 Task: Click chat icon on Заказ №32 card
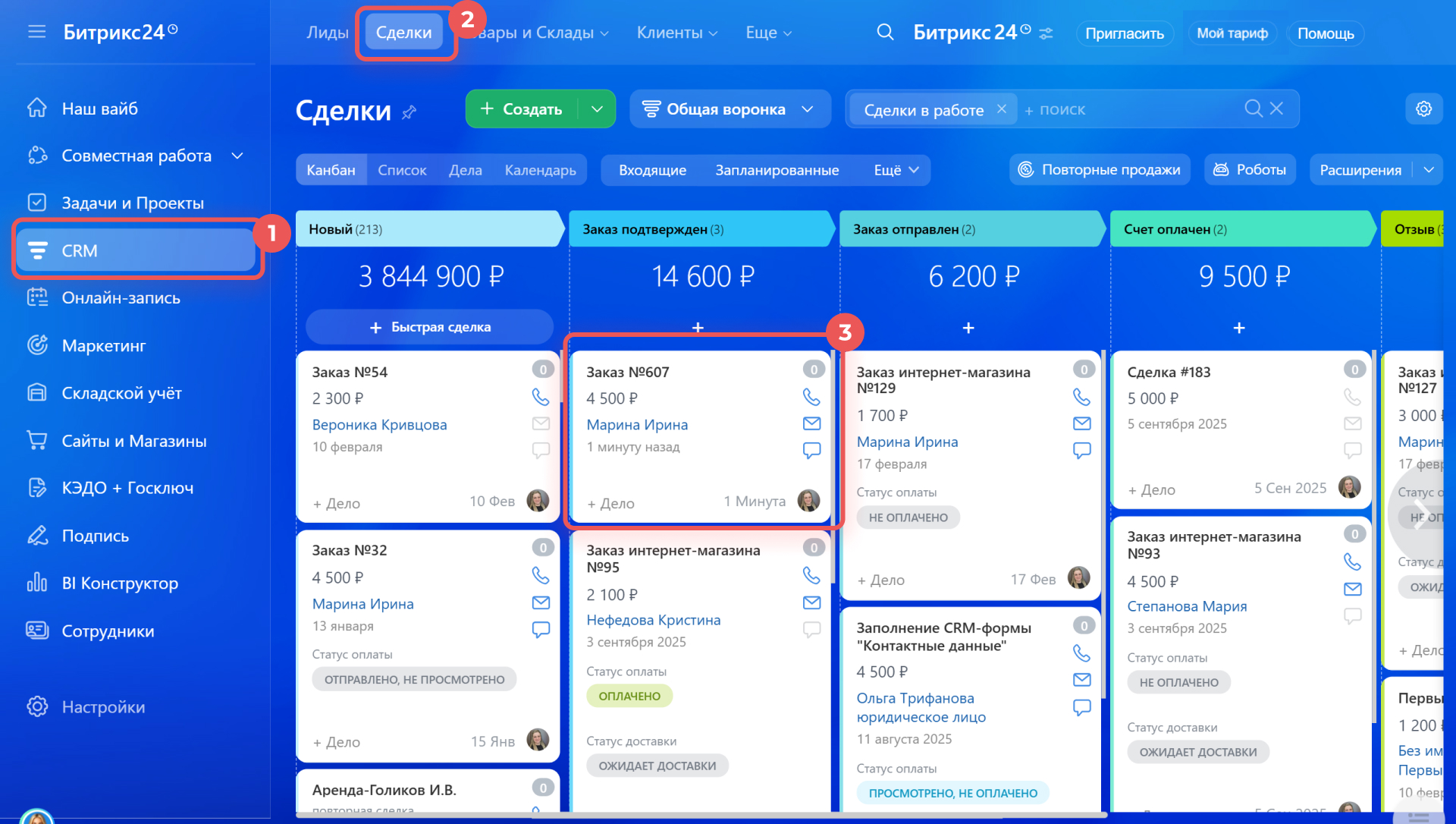(541, 630)
